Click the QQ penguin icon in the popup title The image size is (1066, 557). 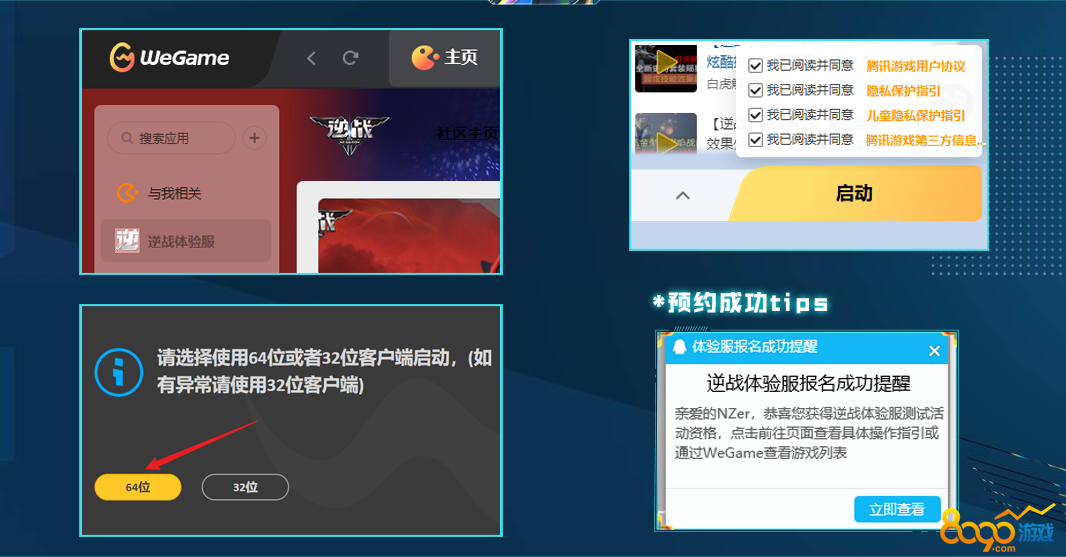click(x=679, y=348)
